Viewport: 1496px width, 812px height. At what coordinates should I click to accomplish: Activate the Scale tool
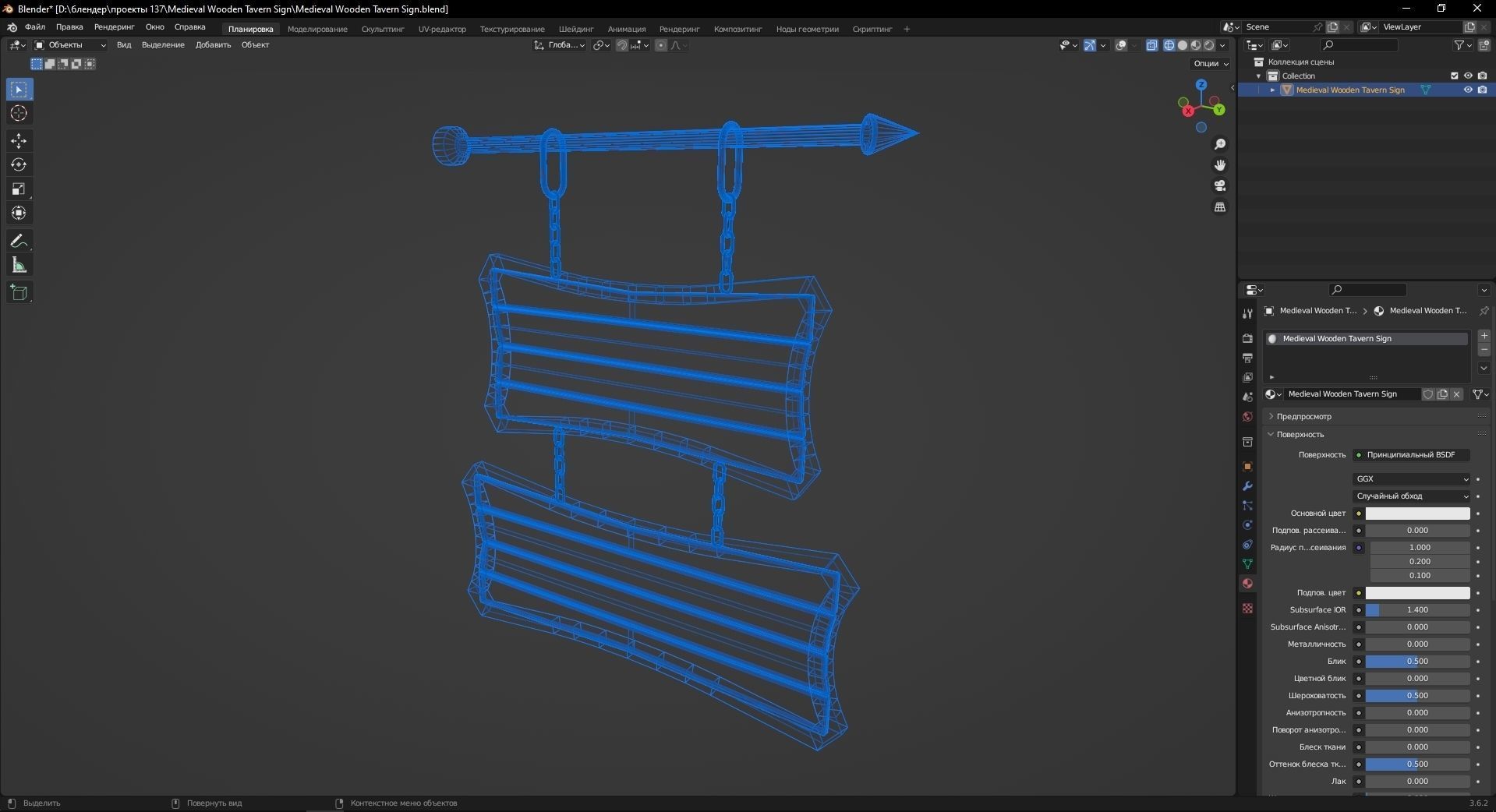click(19, 189)
